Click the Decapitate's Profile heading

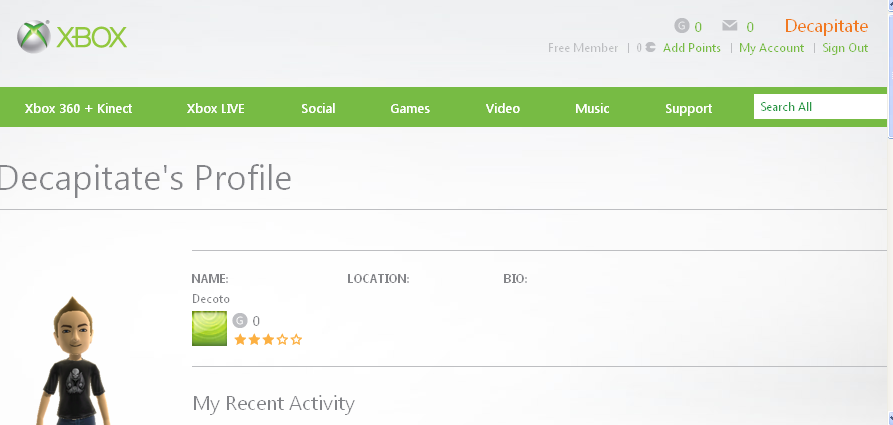coord(146,178)
